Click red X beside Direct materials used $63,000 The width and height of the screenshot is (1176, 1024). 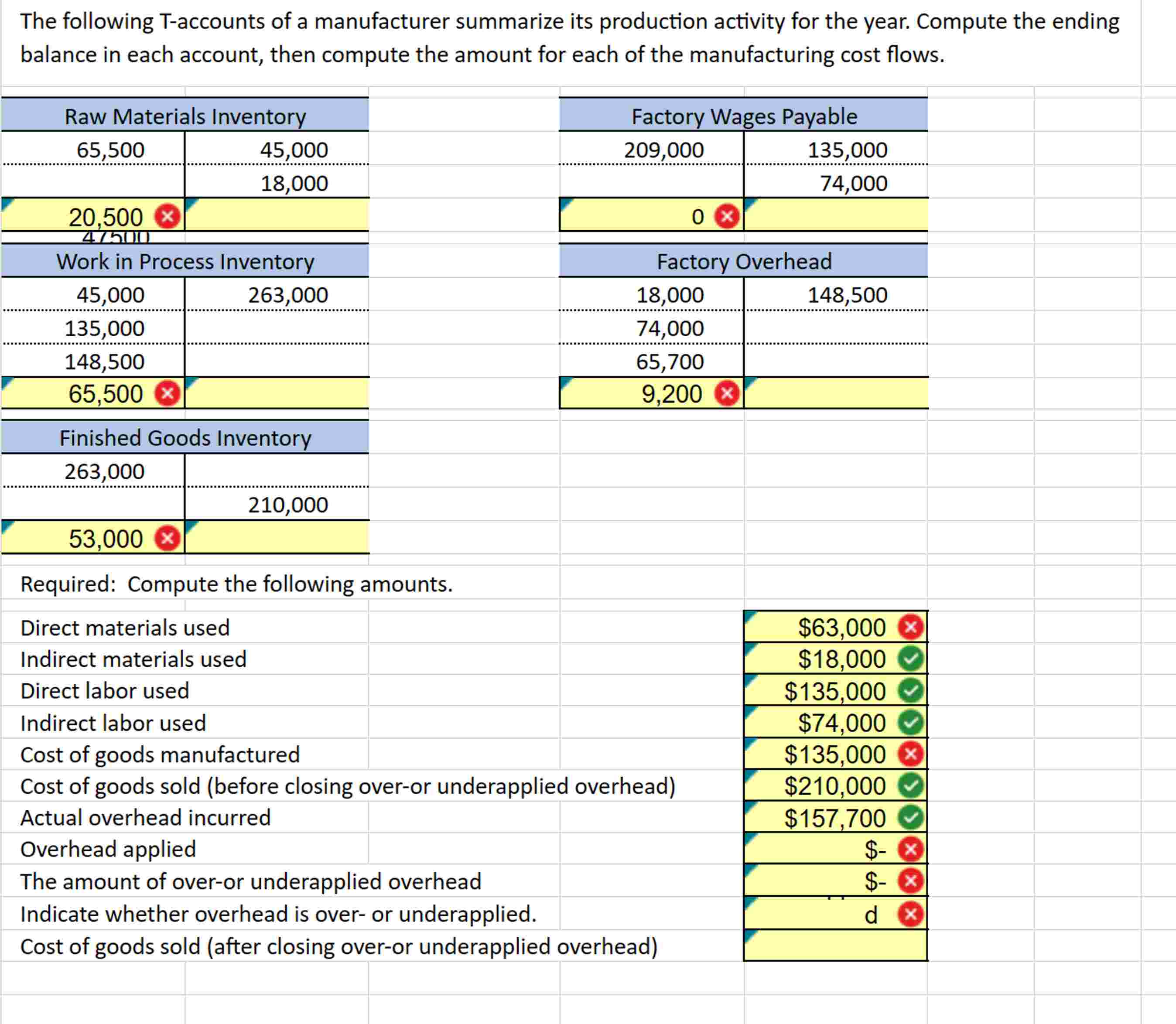coord(910,627)
